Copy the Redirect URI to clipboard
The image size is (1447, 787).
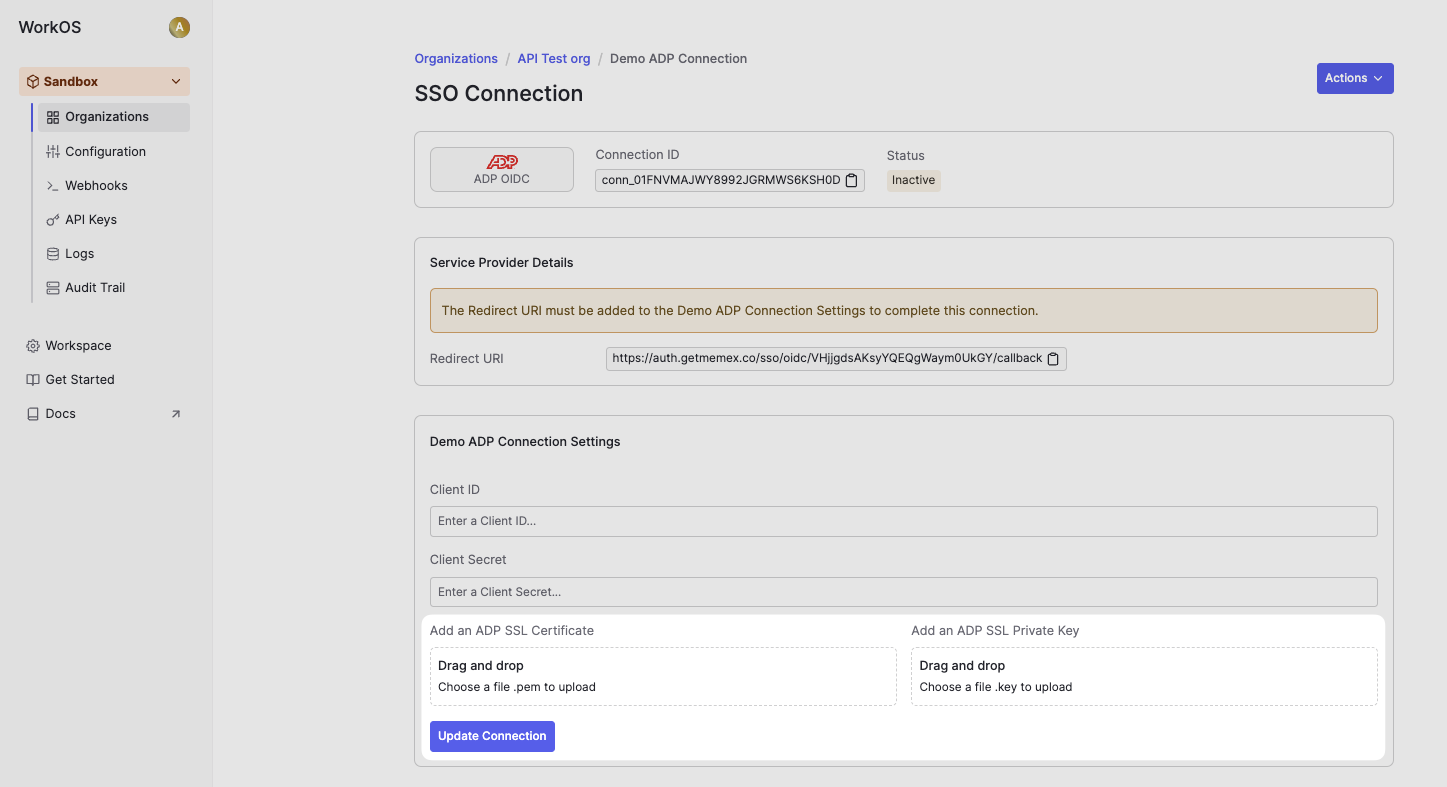1053,359
